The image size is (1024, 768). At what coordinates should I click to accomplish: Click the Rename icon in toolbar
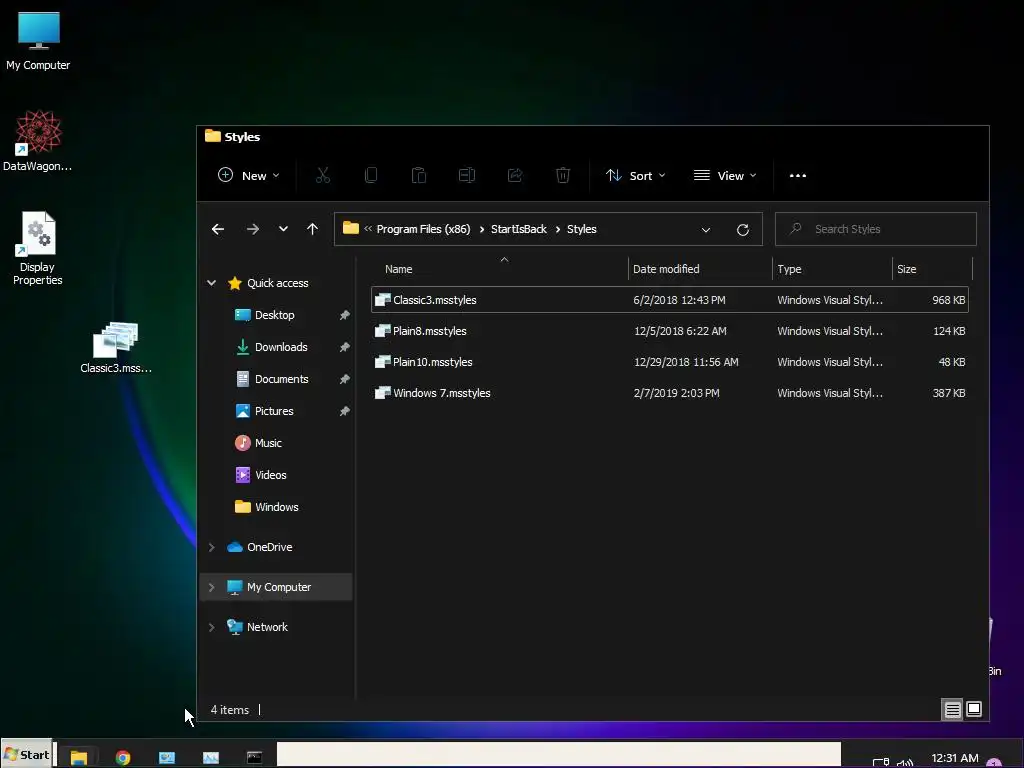pyautogui.click(x=466, y=175)
